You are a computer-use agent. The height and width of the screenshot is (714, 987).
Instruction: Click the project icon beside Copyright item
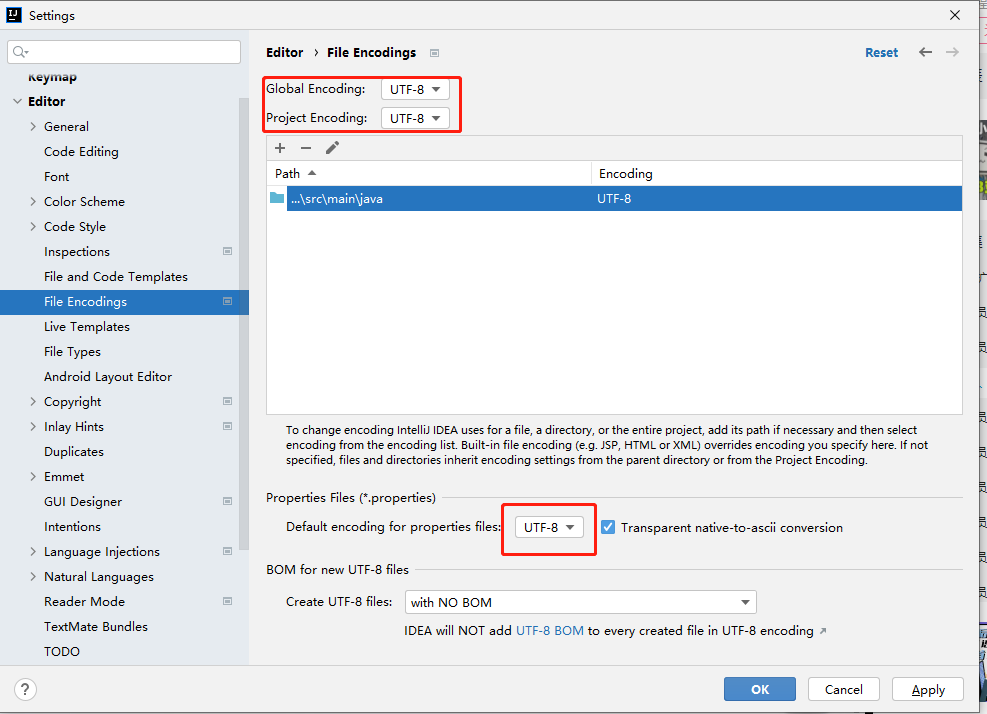227,401
